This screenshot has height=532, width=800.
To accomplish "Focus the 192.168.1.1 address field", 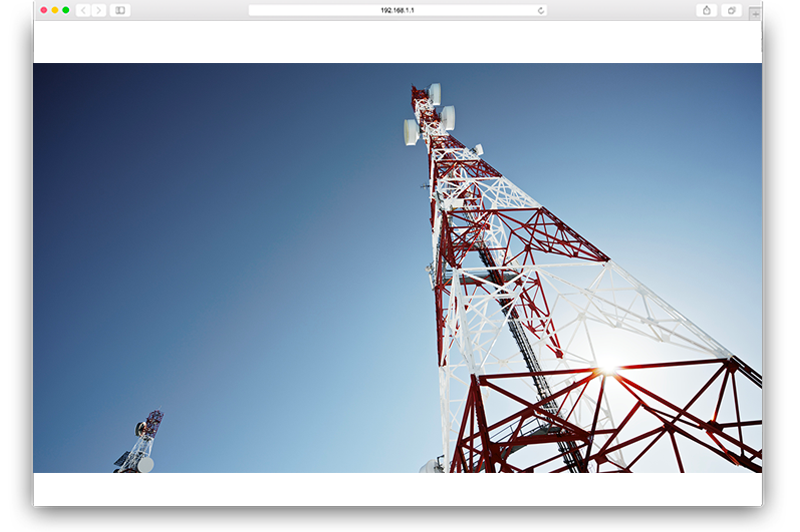I will coord(397,10).
